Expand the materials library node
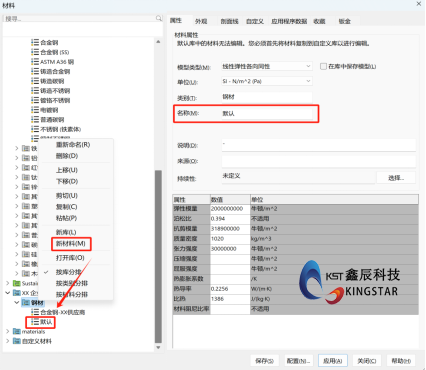This screenshot has height=370, width=426. point(8,331)
